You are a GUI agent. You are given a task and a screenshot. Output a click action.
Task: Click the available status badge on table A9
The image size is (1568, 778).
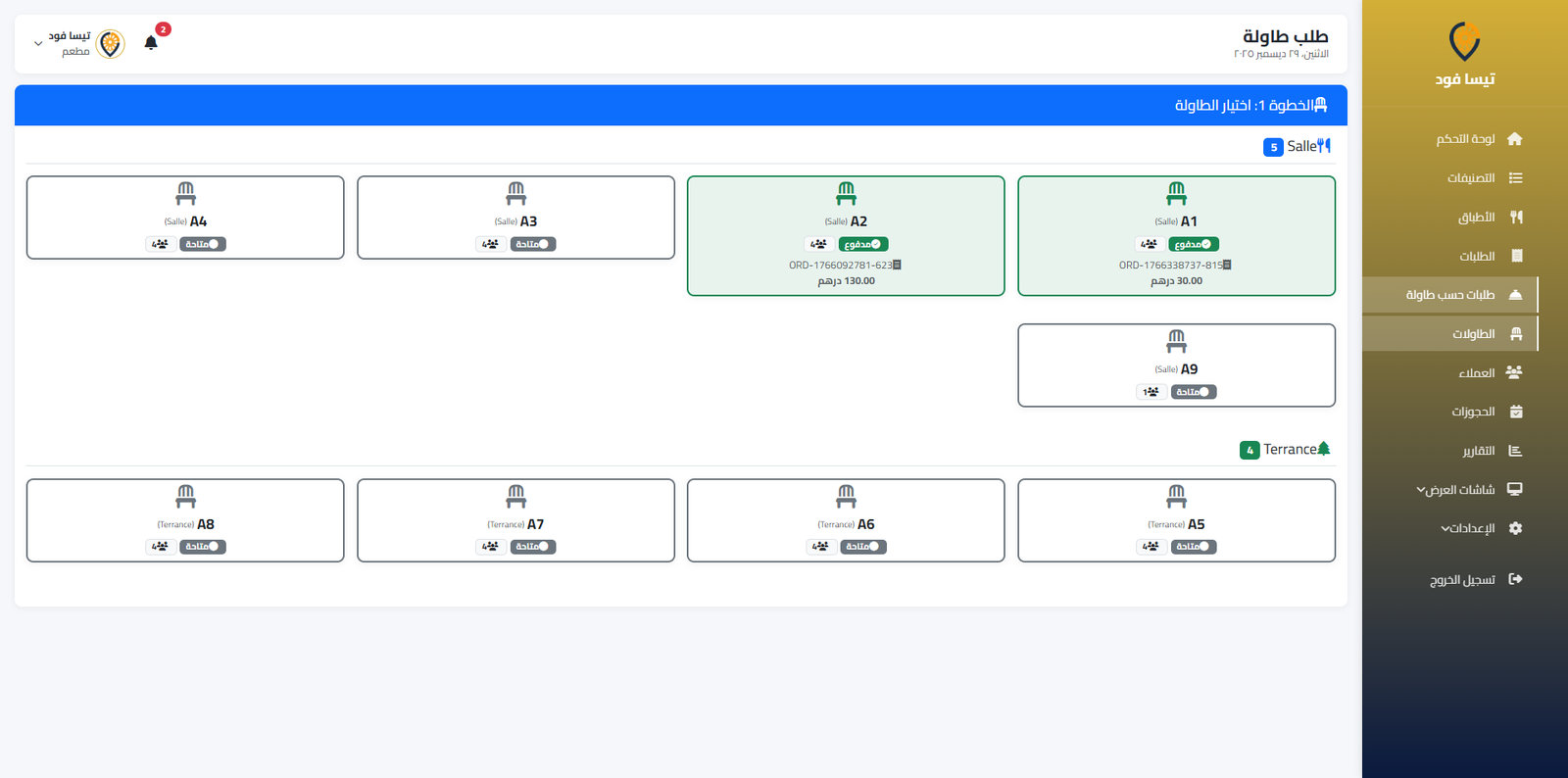pos(1194,392)
